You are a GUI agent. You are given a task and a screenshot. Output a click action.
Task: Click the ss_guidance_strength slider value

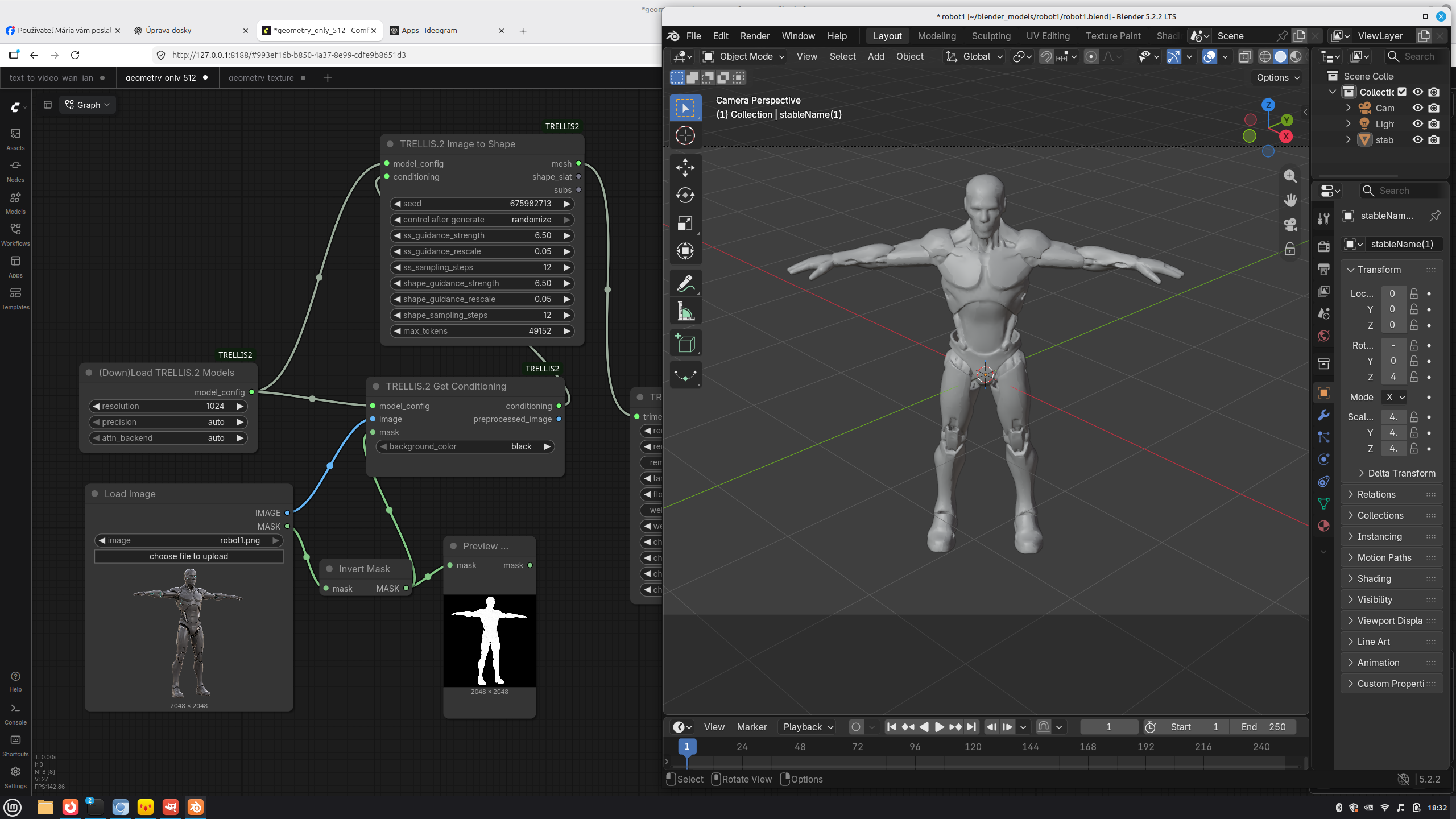(x=482, y=235)
